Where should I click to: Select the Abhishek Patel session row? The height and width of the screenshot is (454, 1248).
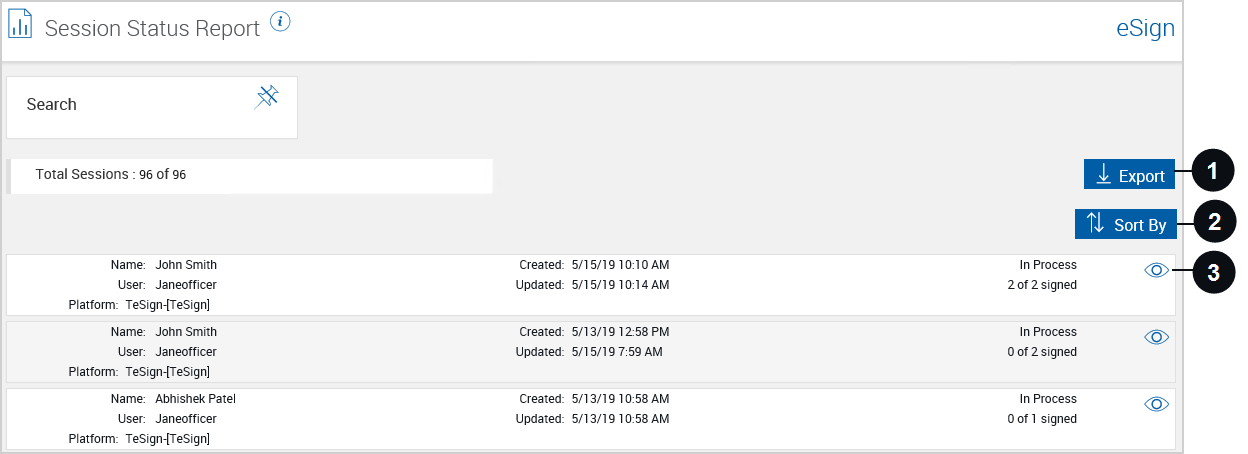(591, 418)
